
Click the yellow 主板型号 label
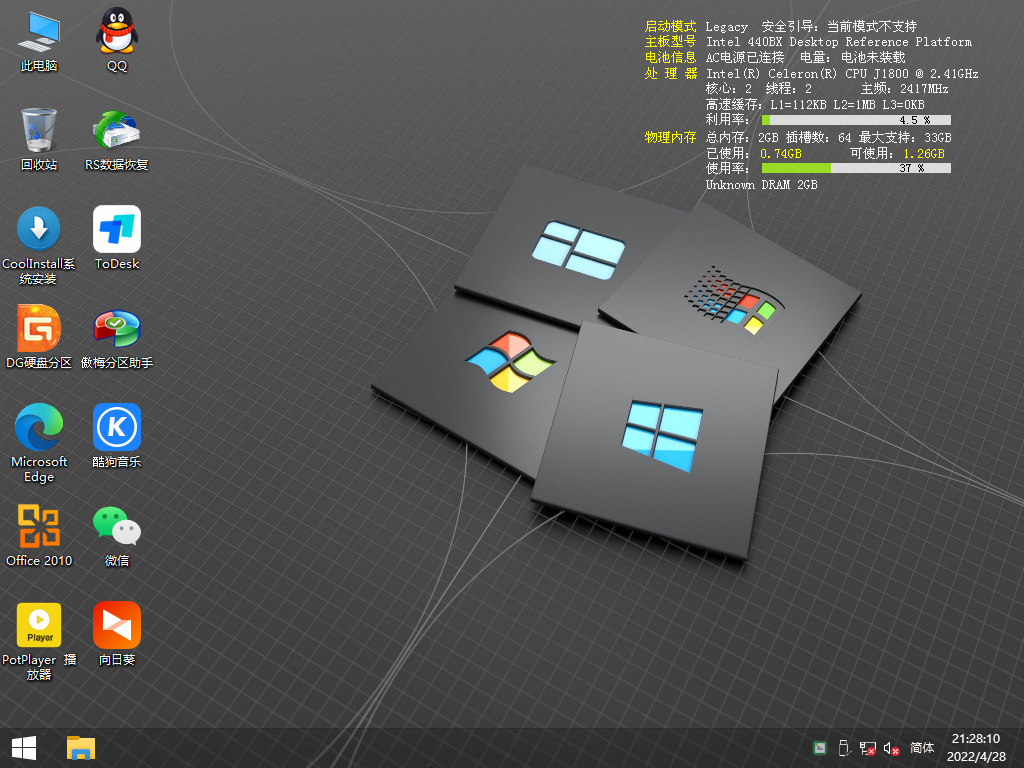click(670, 42)
